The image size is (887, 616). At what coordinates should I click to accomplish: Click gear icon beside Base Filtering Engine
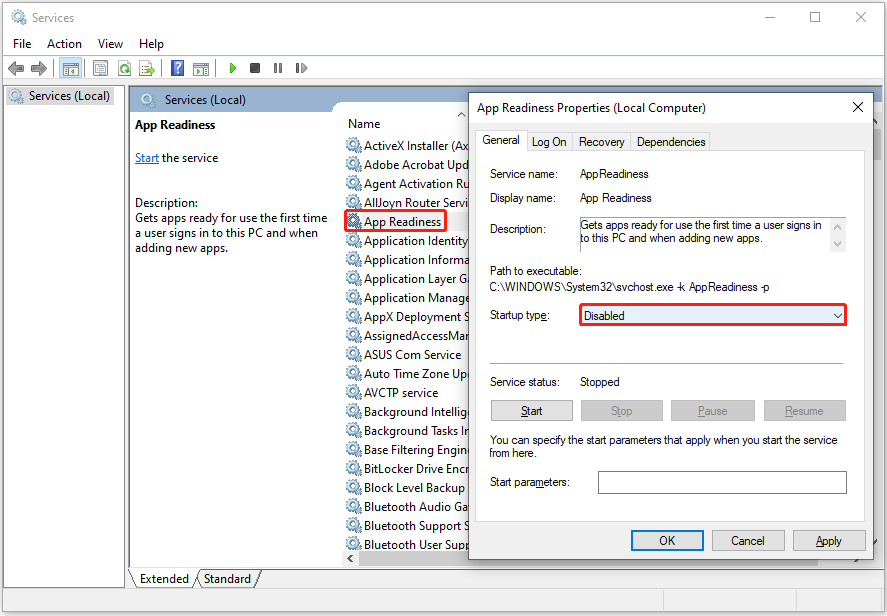[x=354, y=450]
